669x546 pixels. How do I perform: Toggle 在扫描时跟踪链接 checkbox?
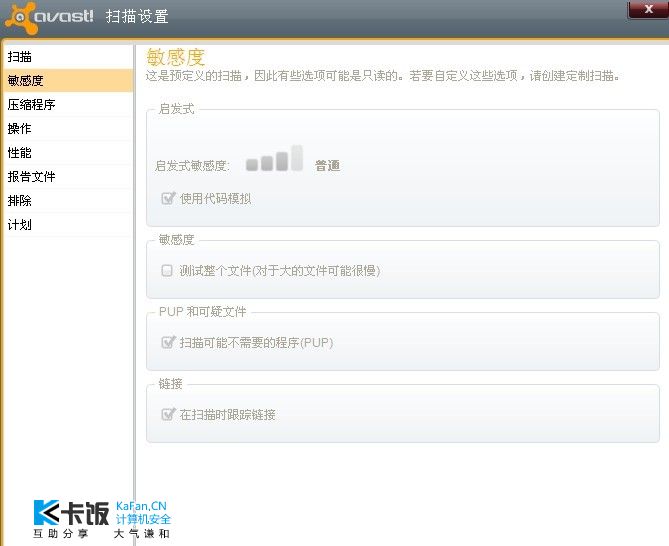coord(167,414)
